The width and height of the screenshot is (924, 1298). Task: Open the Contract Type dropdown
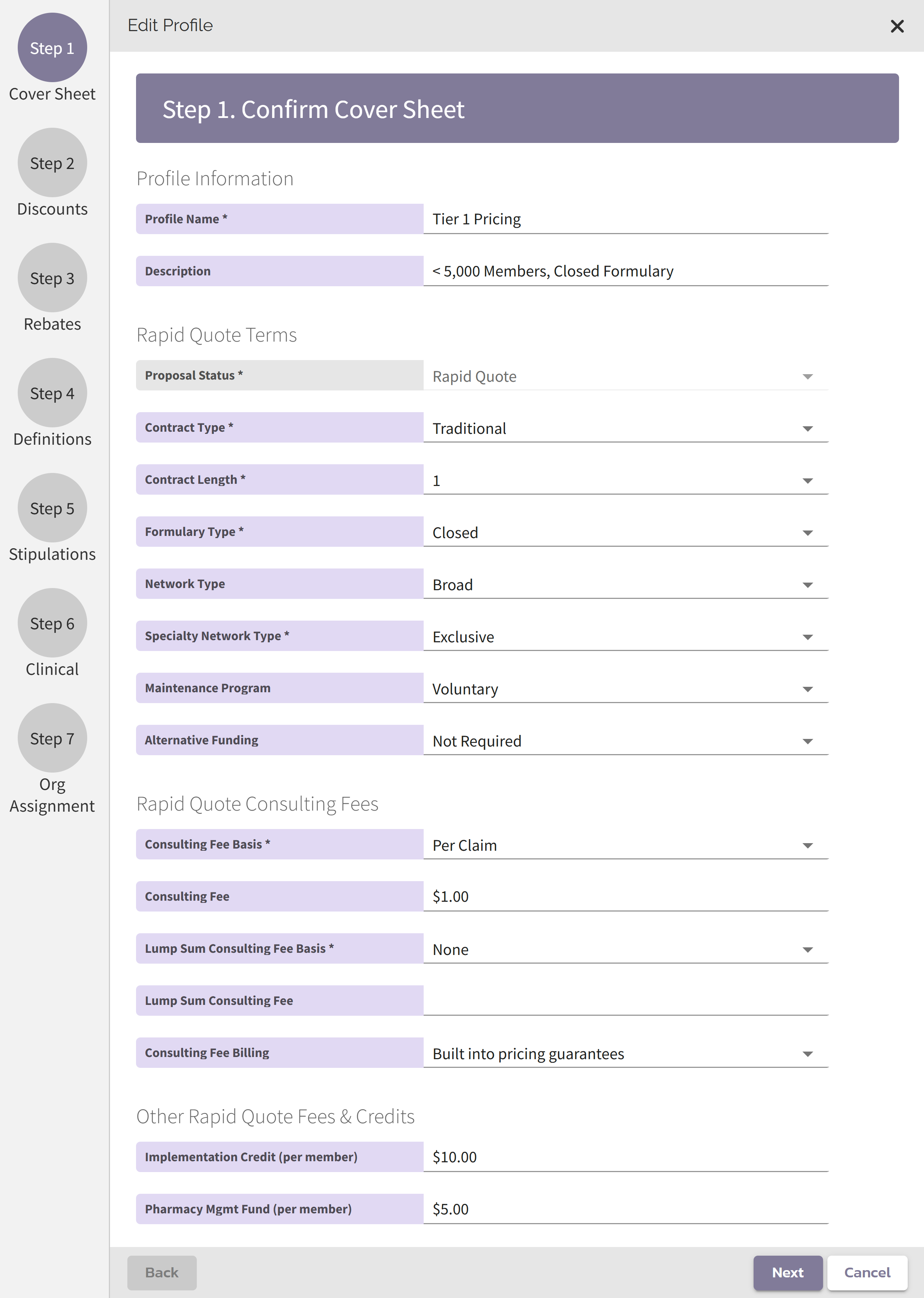(x=808, y=428)
